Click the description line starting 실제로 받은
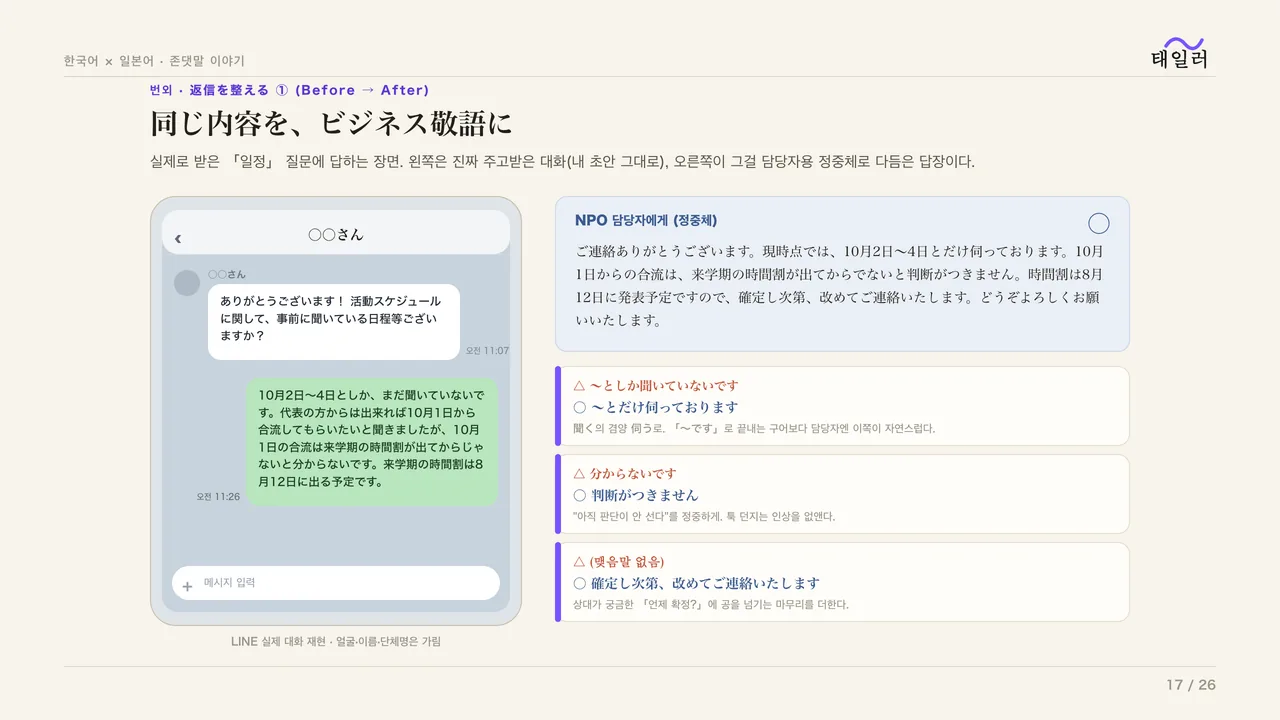The image size is (1280, 720). pyautogui.click(x=562, y=161)
